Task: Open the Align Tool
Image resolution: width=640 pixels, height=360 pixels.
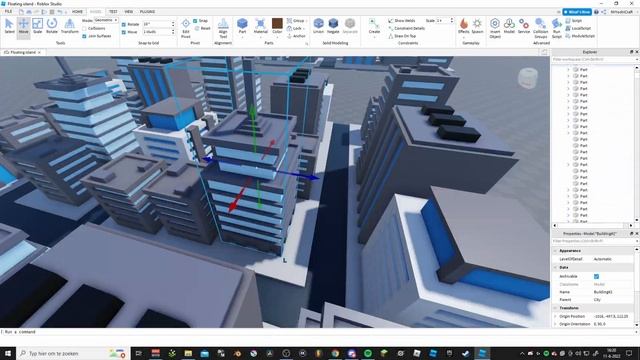Action: [223, 28]
